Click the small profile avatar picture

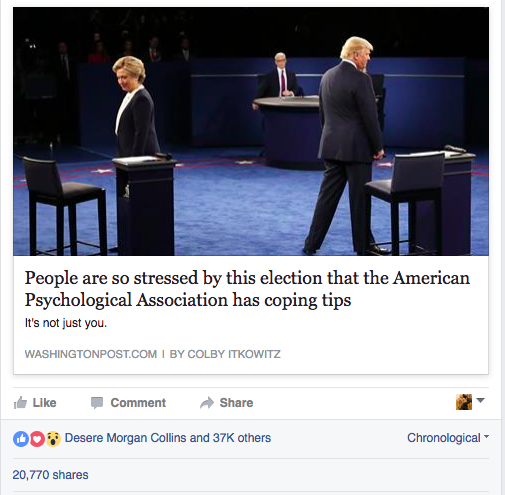click(464, 402)
